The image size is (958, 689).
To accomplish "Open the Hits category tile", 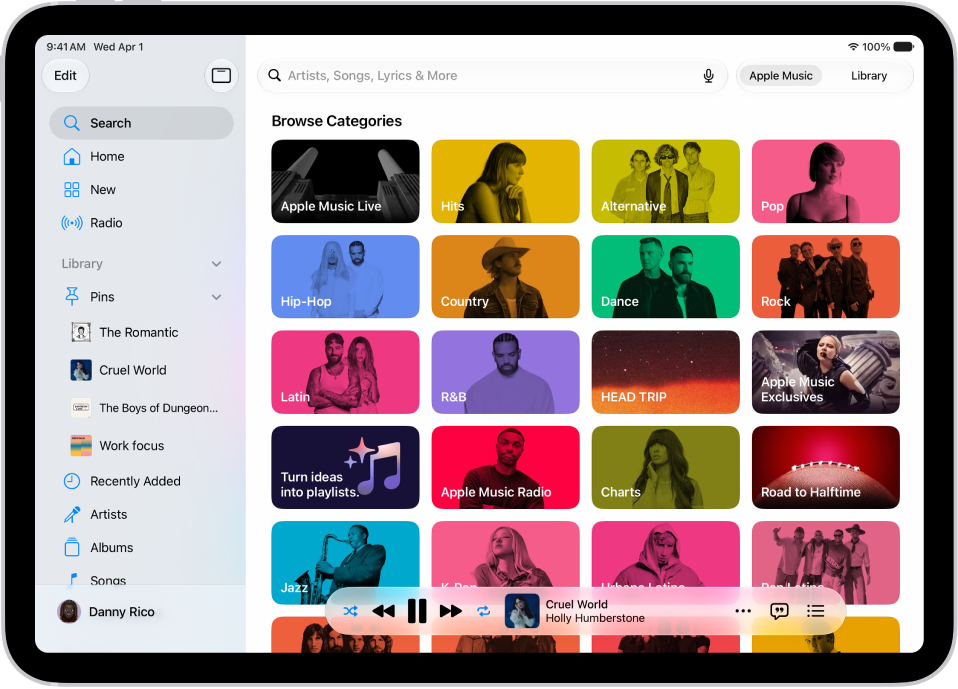I will point(505,181).
